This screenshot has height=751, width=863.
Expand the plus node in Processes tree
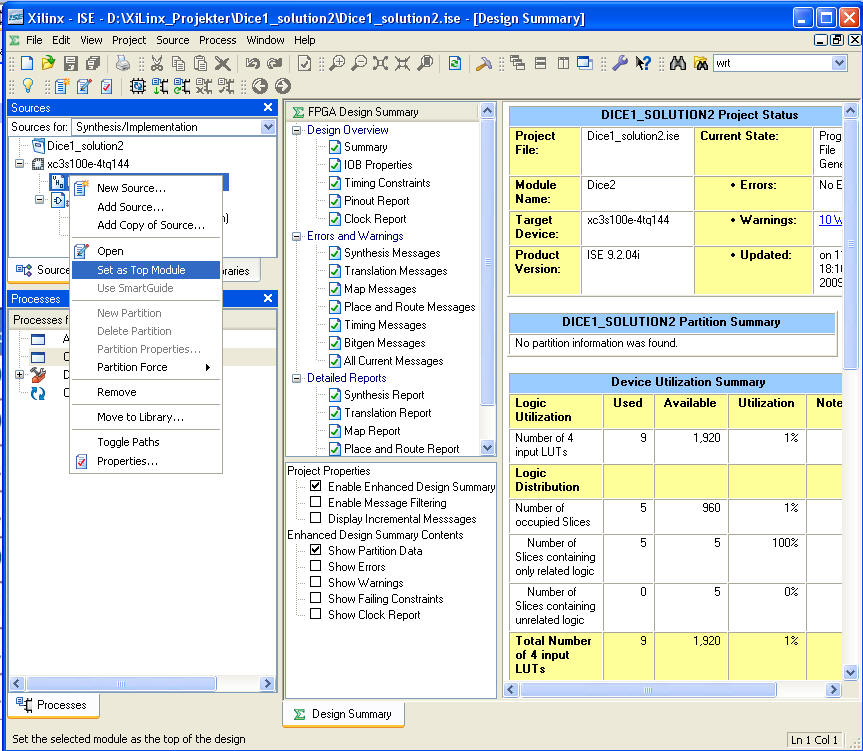pos(19,375)
